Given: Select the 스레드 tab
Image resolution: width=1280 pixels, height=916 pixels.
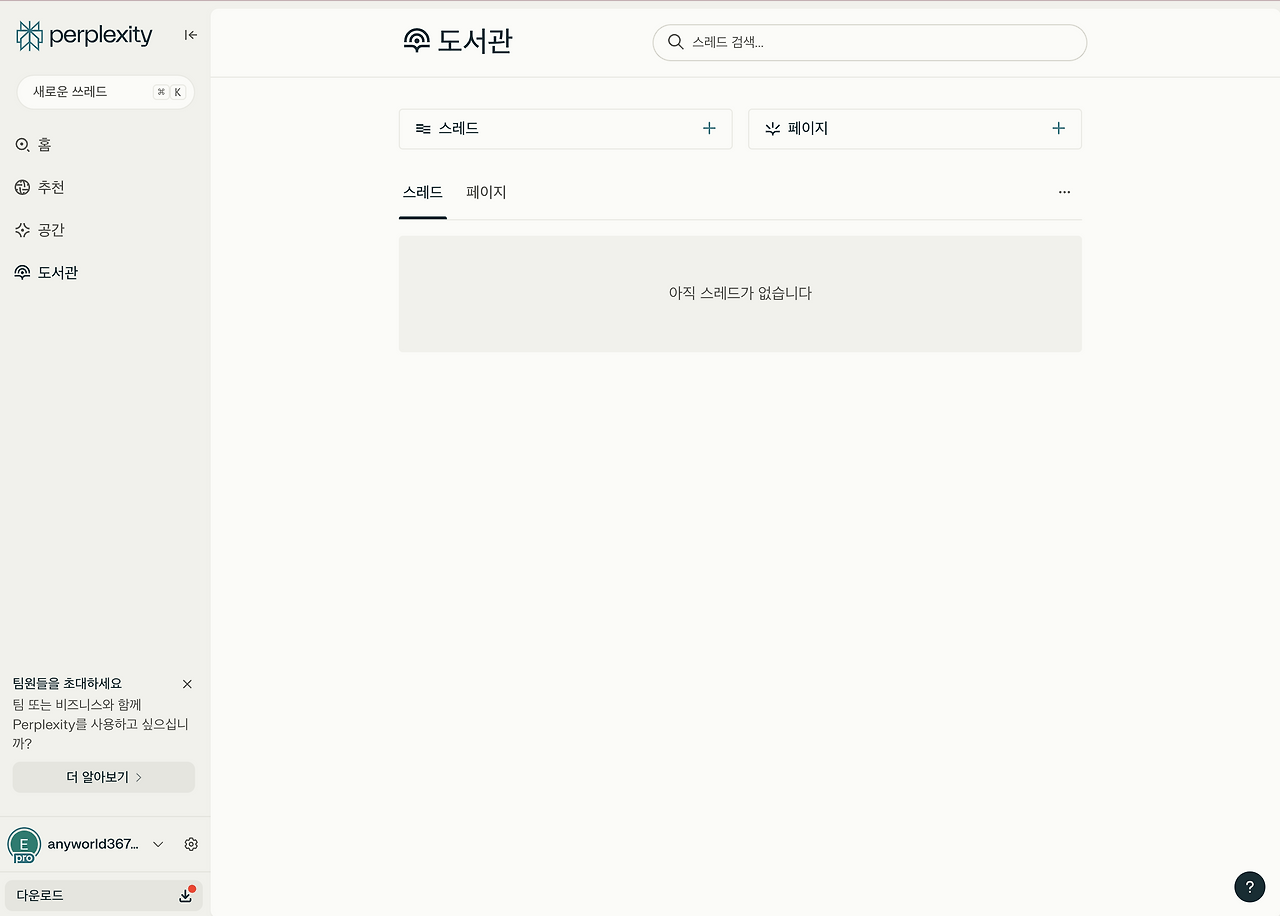Looking at the screenshot, I should [422, 192].
